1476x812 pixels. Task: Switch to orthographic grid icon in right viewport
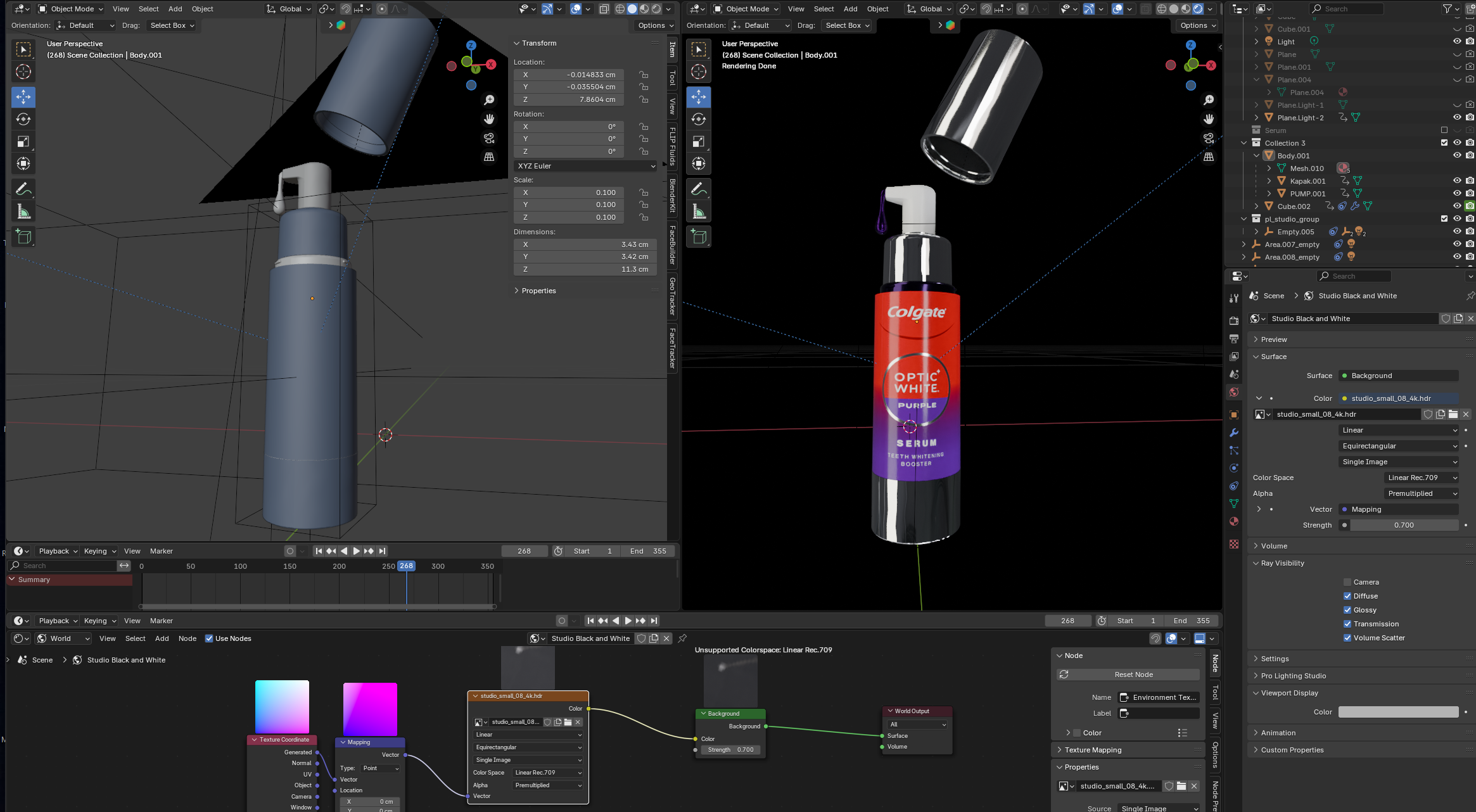pyautogui.click(x=1209, y=157)
